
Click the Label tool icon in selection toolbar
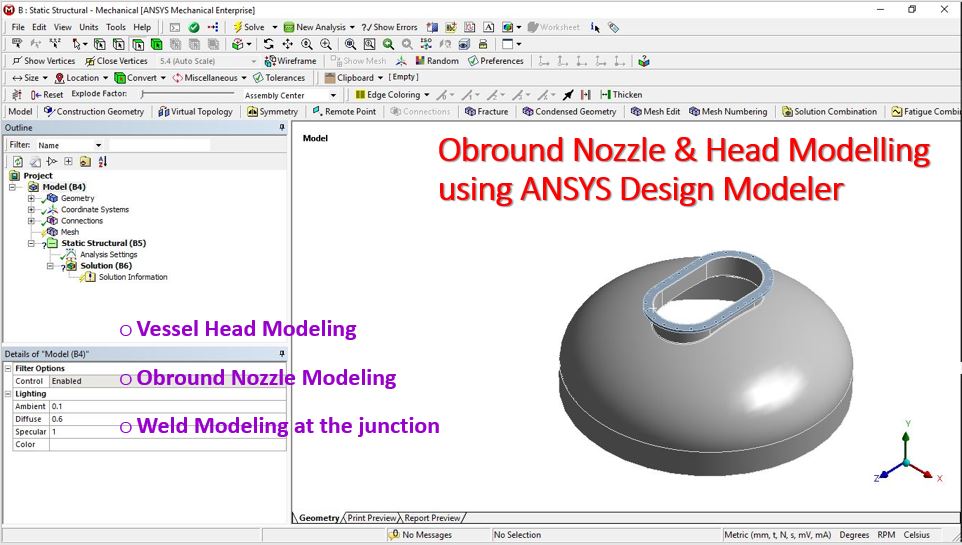17,44
